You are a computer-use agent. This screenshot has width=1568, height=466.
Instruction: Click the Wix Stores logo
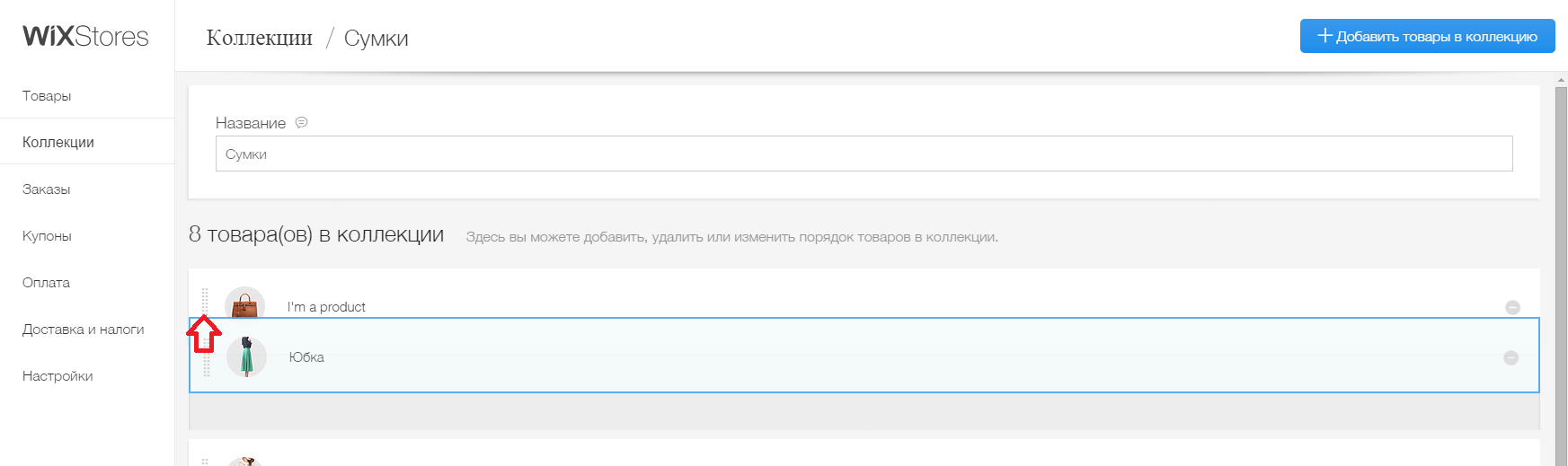(x=85, y=36)
